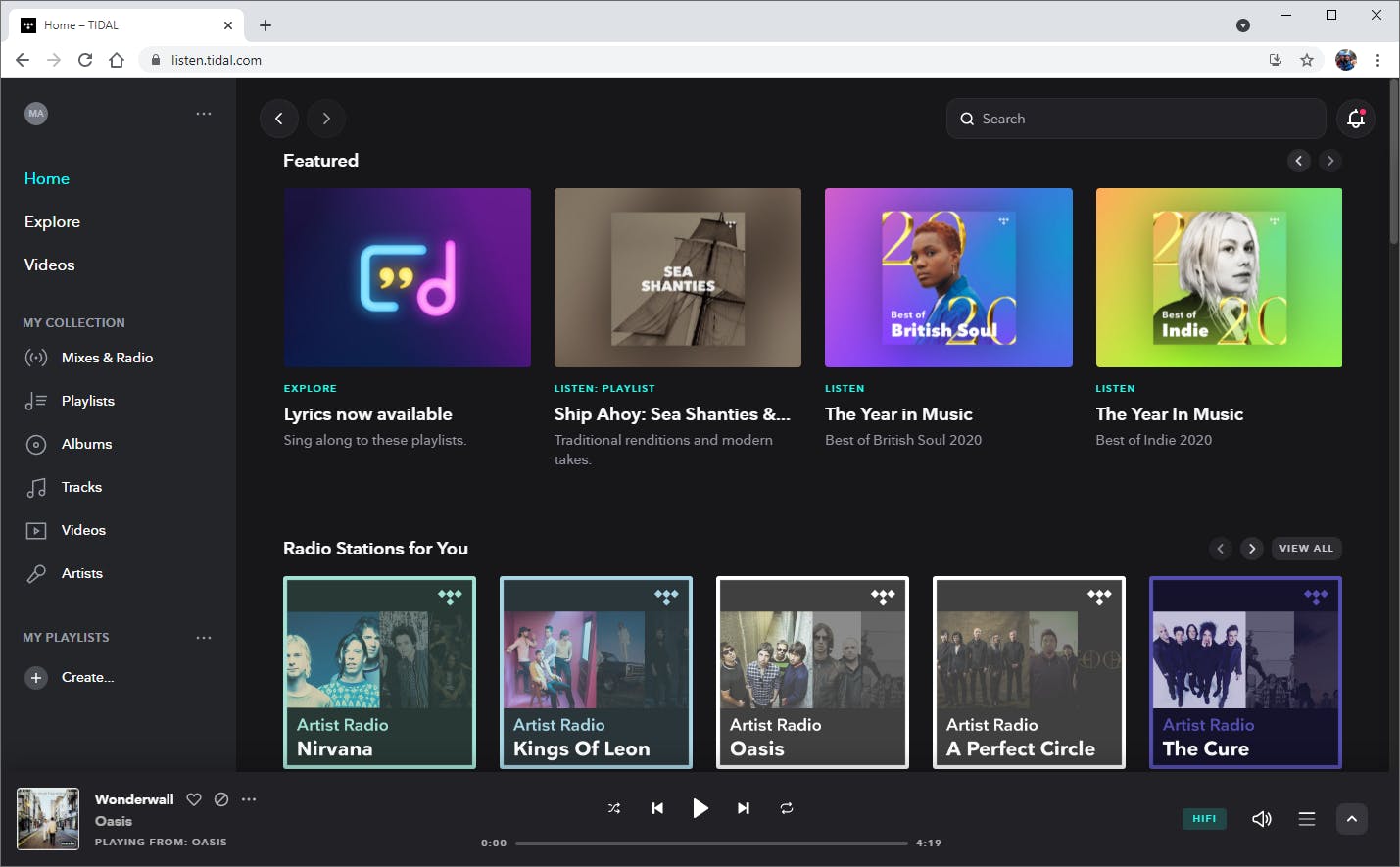The height and width of the screenshot is (867, 1400).
Task: Open Wonderwall track more options menu
Action: 249,799
